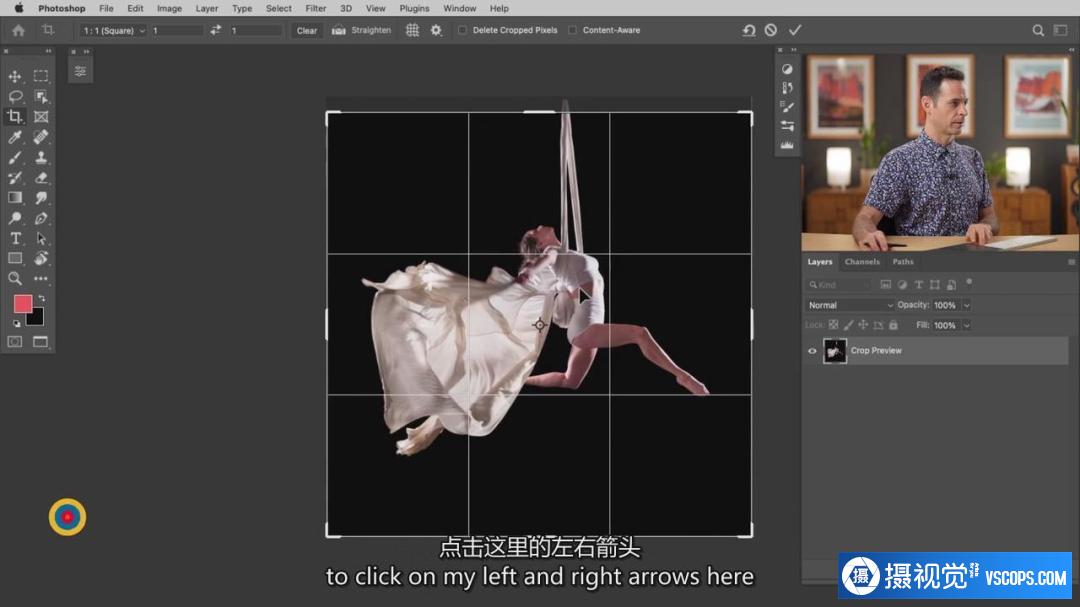
Task: Open the Normal blend mode dropdown
Action: [x=849, y=305]
